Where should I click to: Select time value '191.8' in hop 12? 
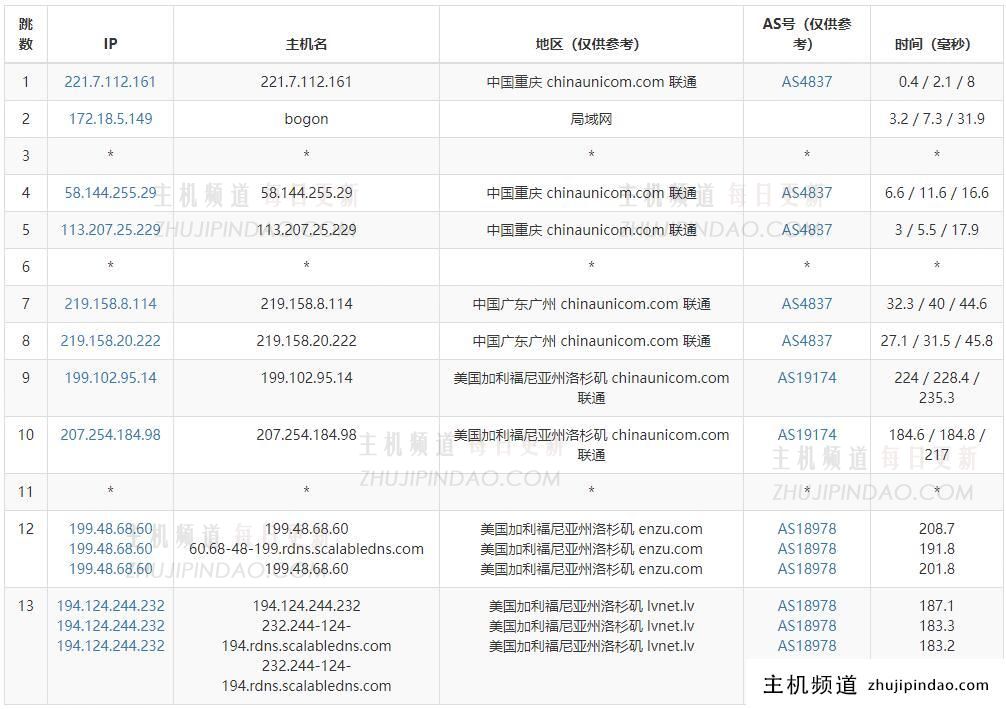pyautogui.click(x=936, y=549)
